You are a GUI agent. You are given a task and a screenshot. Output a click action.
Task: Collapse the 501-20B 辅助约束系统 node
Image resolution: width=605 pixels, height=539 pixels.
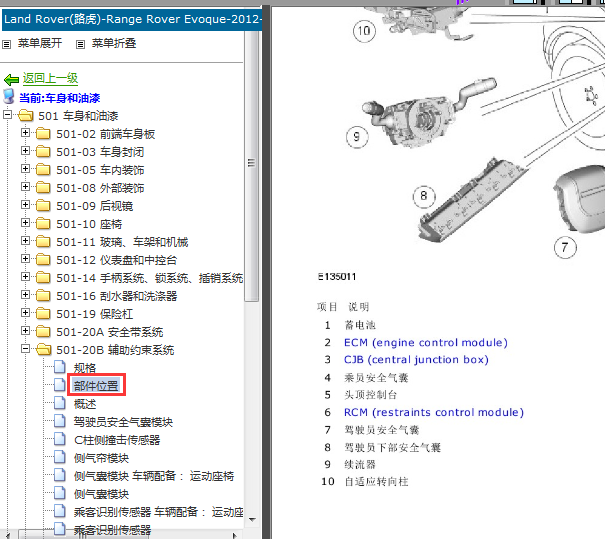(x=25, y=349)
